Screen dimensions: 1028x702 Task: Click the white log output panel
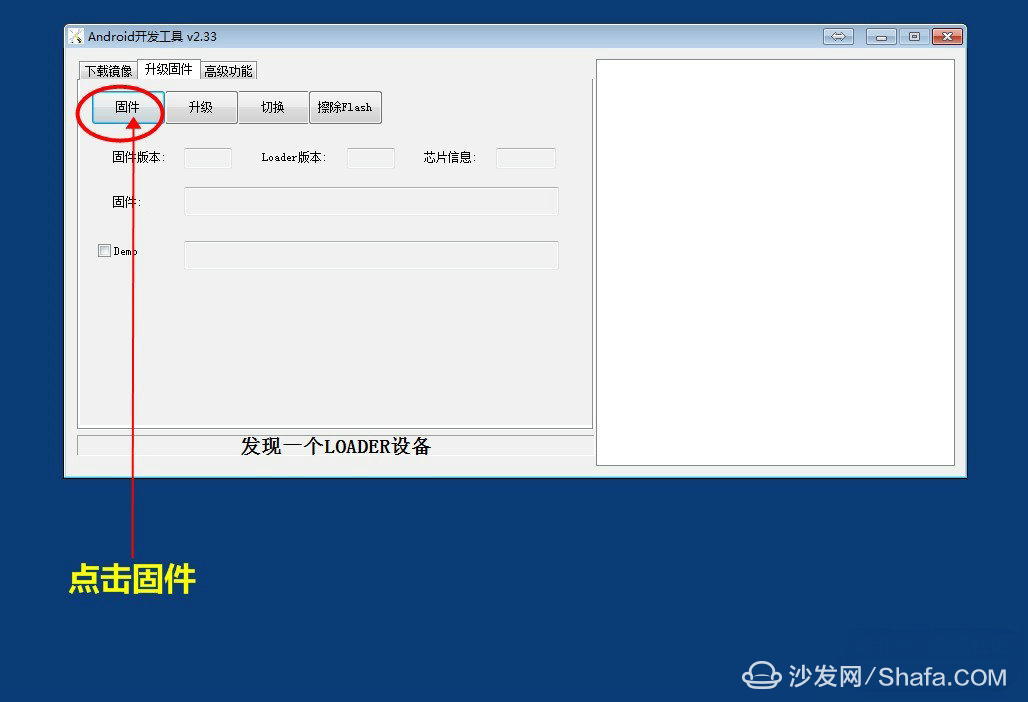pyautogui.click(x=775, y=262)
